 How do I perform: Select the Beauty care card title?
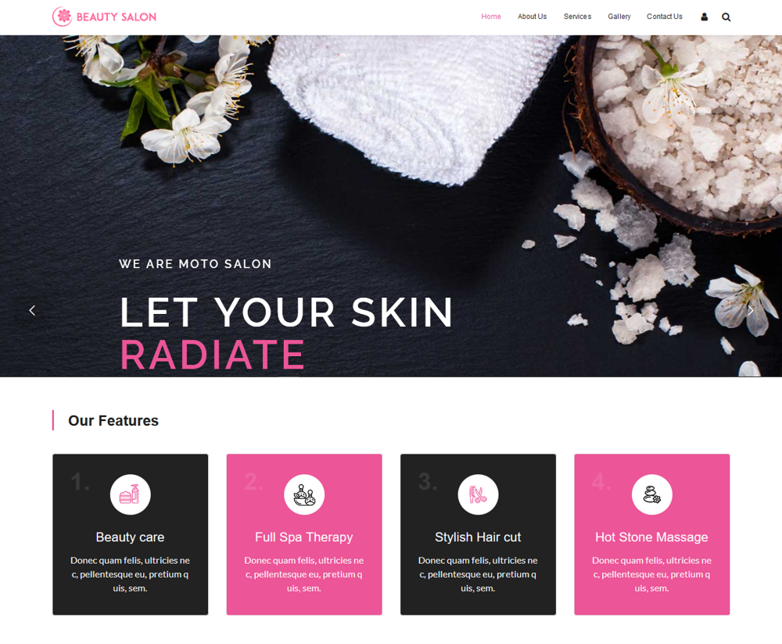click(130, 537)
